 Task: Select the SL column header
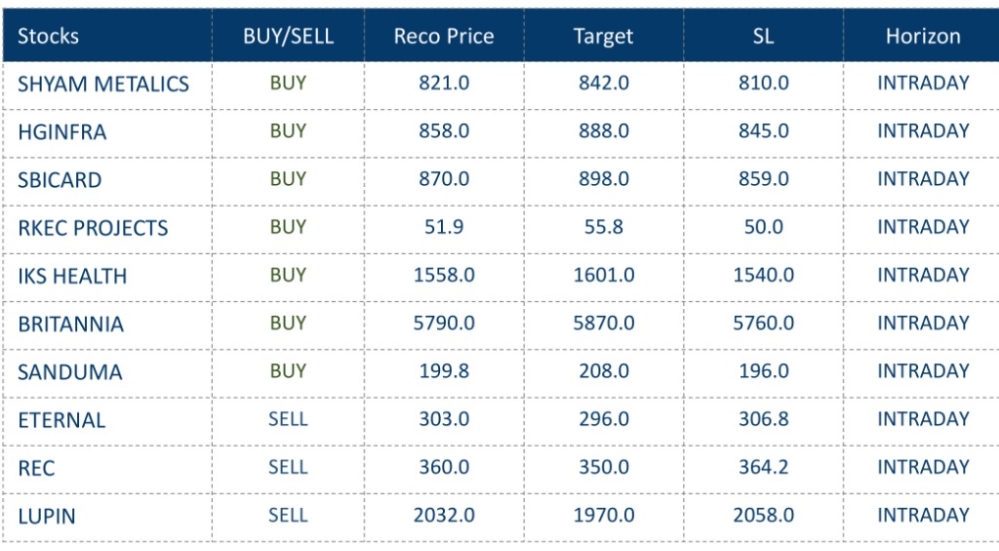pos(763,37)
